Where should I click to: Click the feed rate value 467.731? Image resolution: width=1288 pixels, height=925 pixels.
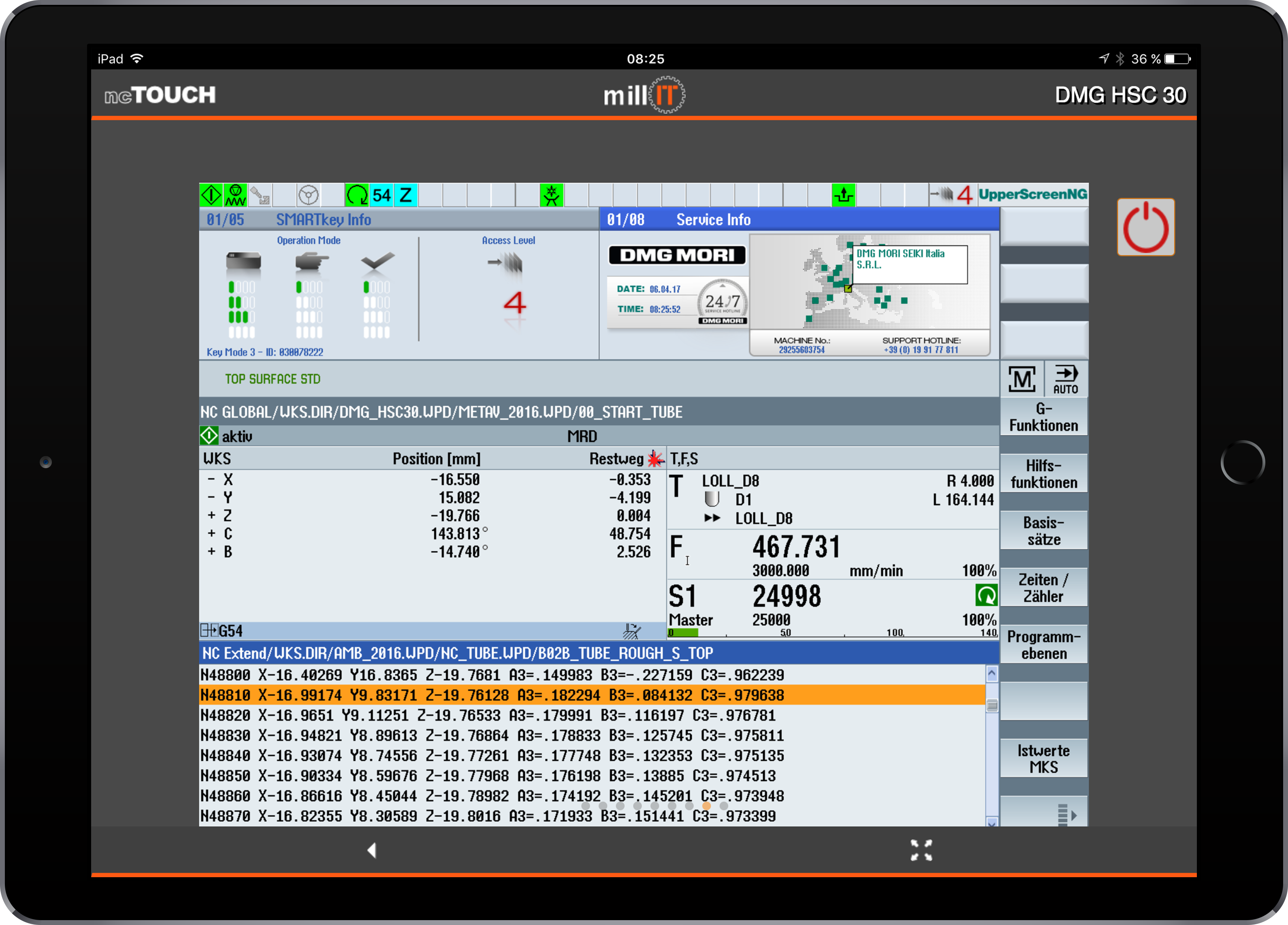tap(795, 546)
